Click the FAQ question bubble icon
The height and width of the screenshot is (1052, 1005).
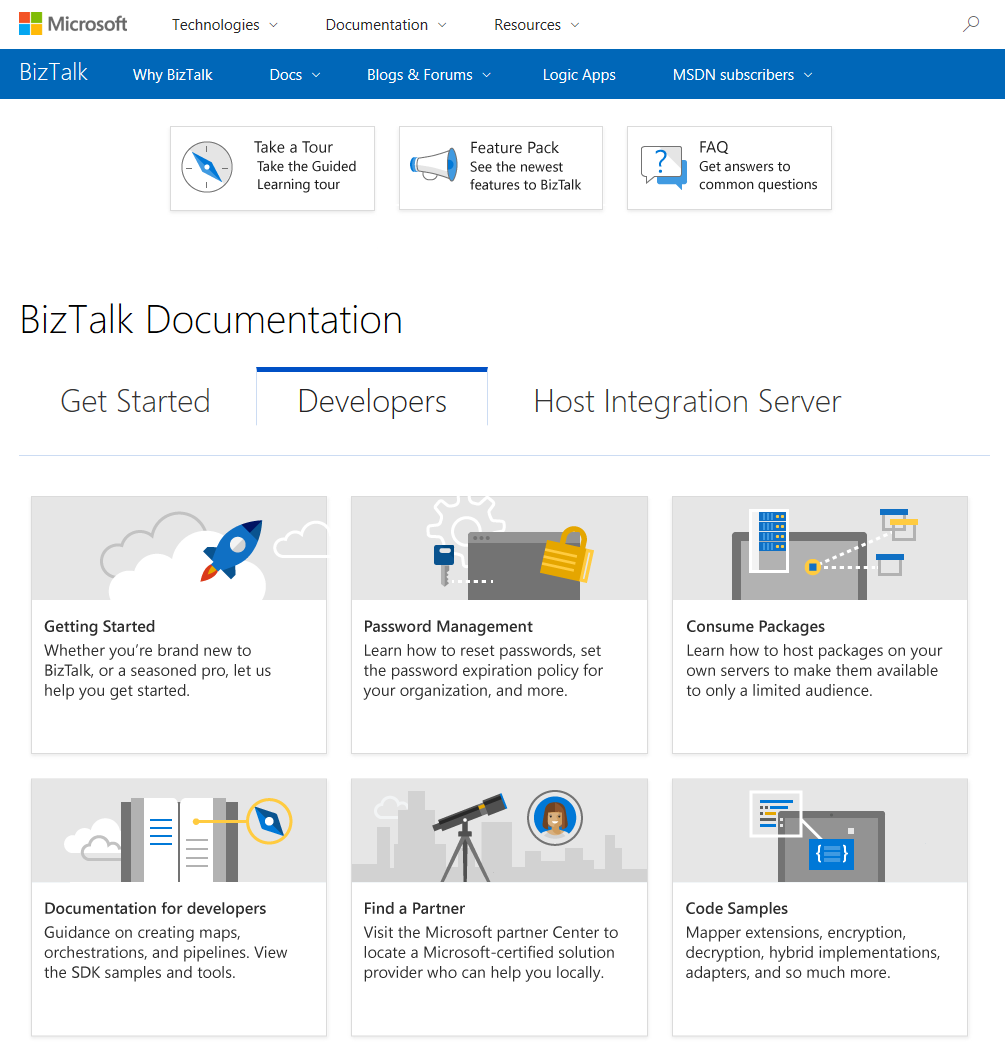[664, 166]
